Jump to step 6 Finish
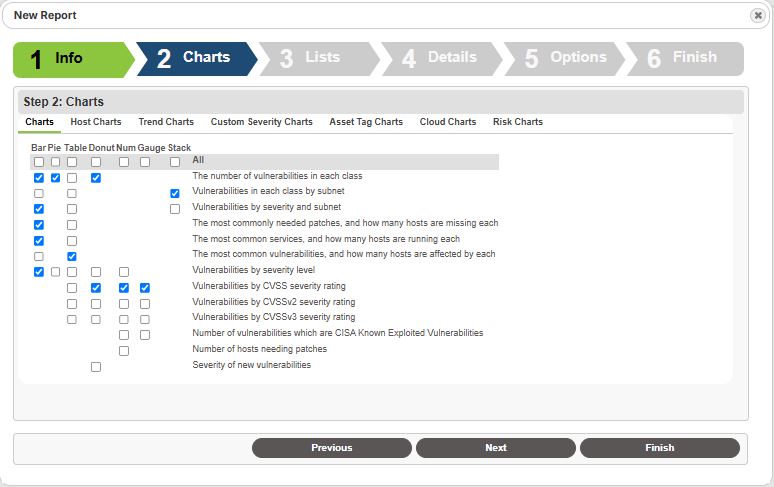The image size is (774, 487). (x=685, y=59)
